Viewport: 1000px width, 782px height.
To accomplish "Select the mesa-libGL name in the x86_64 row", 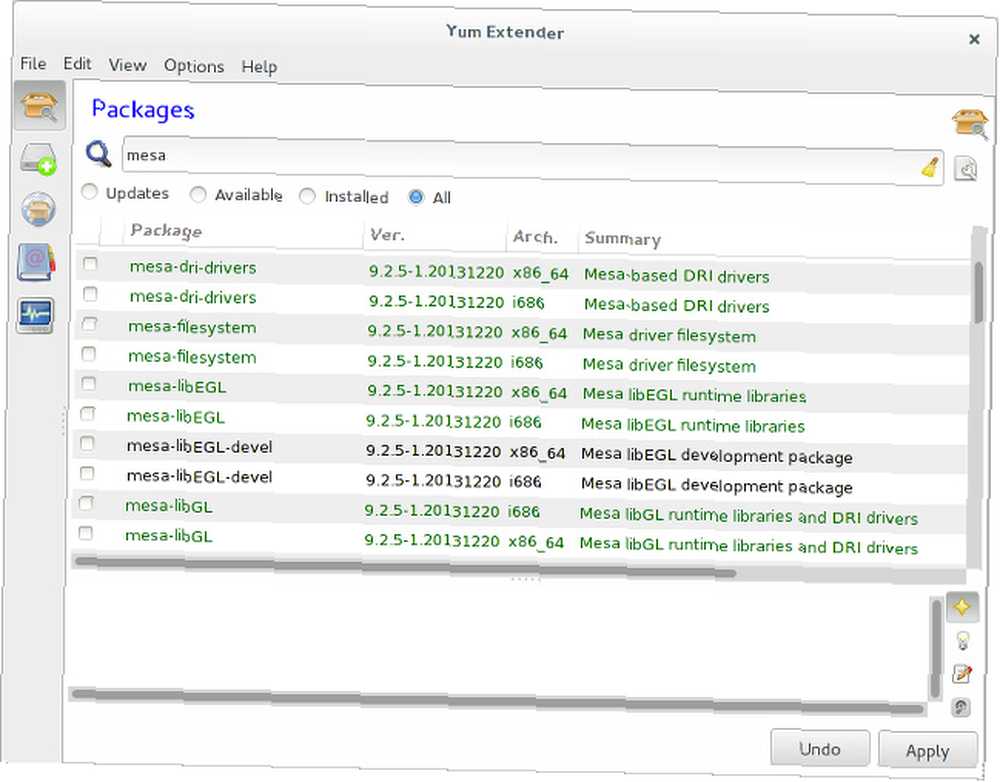I will click(168, 536).
